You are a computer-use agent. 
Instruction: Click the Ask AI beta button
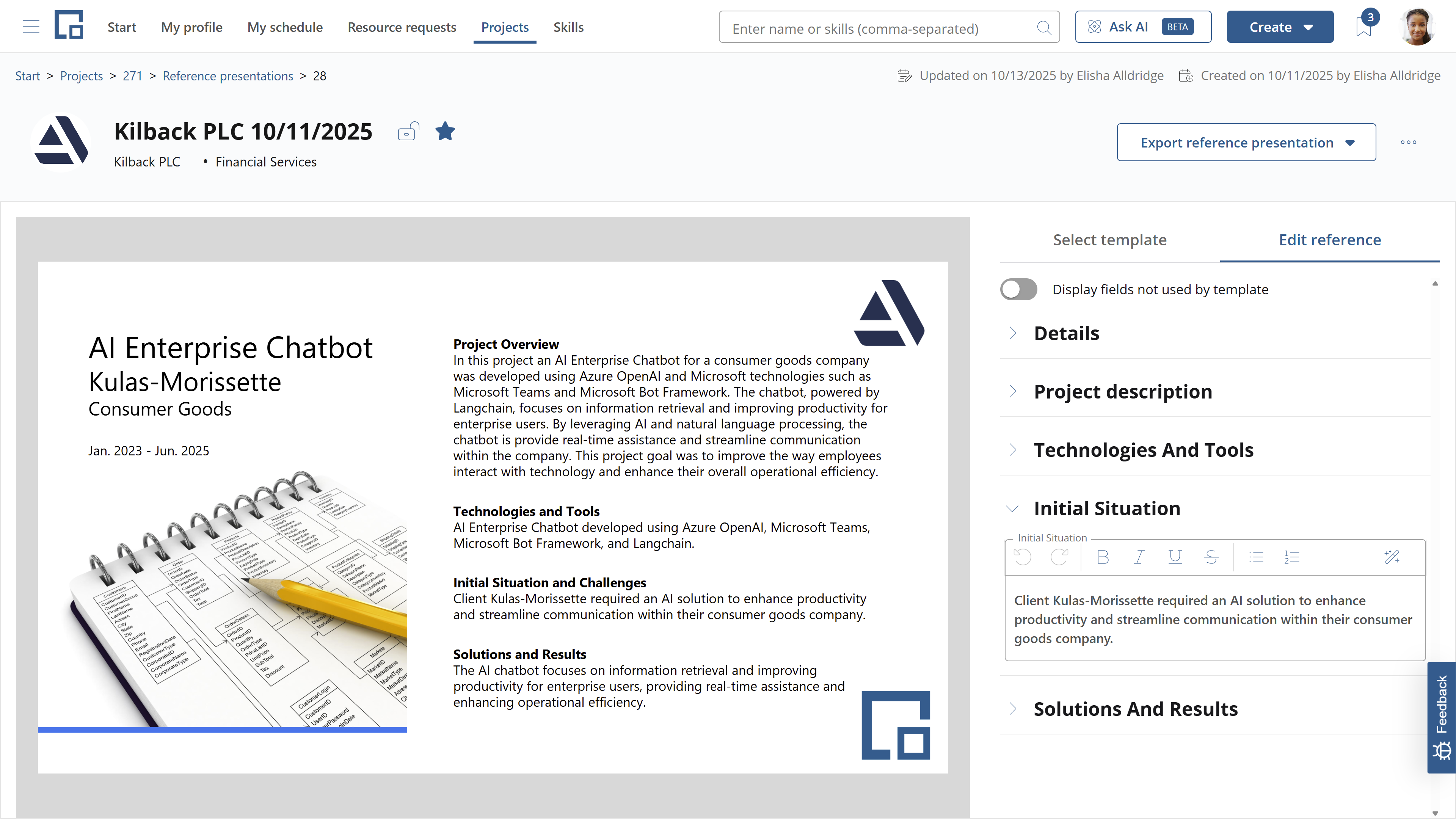1143,27
